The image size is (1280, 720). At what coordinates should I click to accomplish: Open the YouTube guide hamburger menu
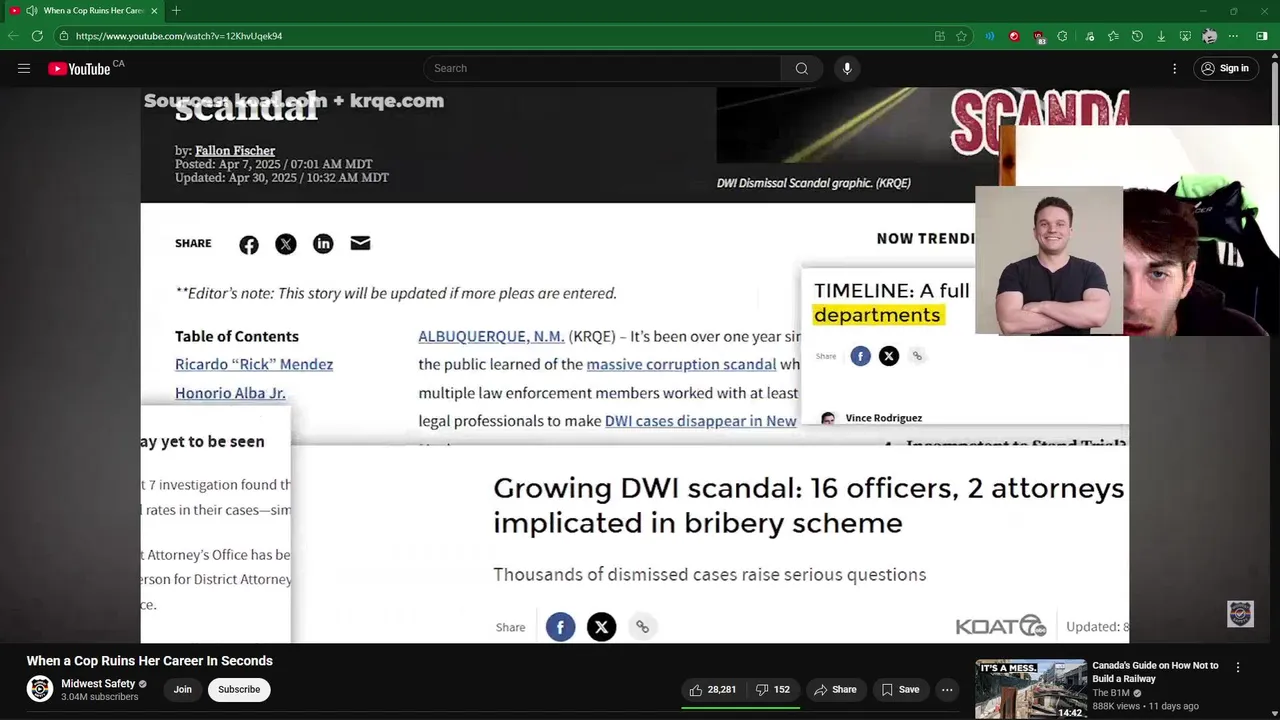pyautogui.click(x=24, y=68)
